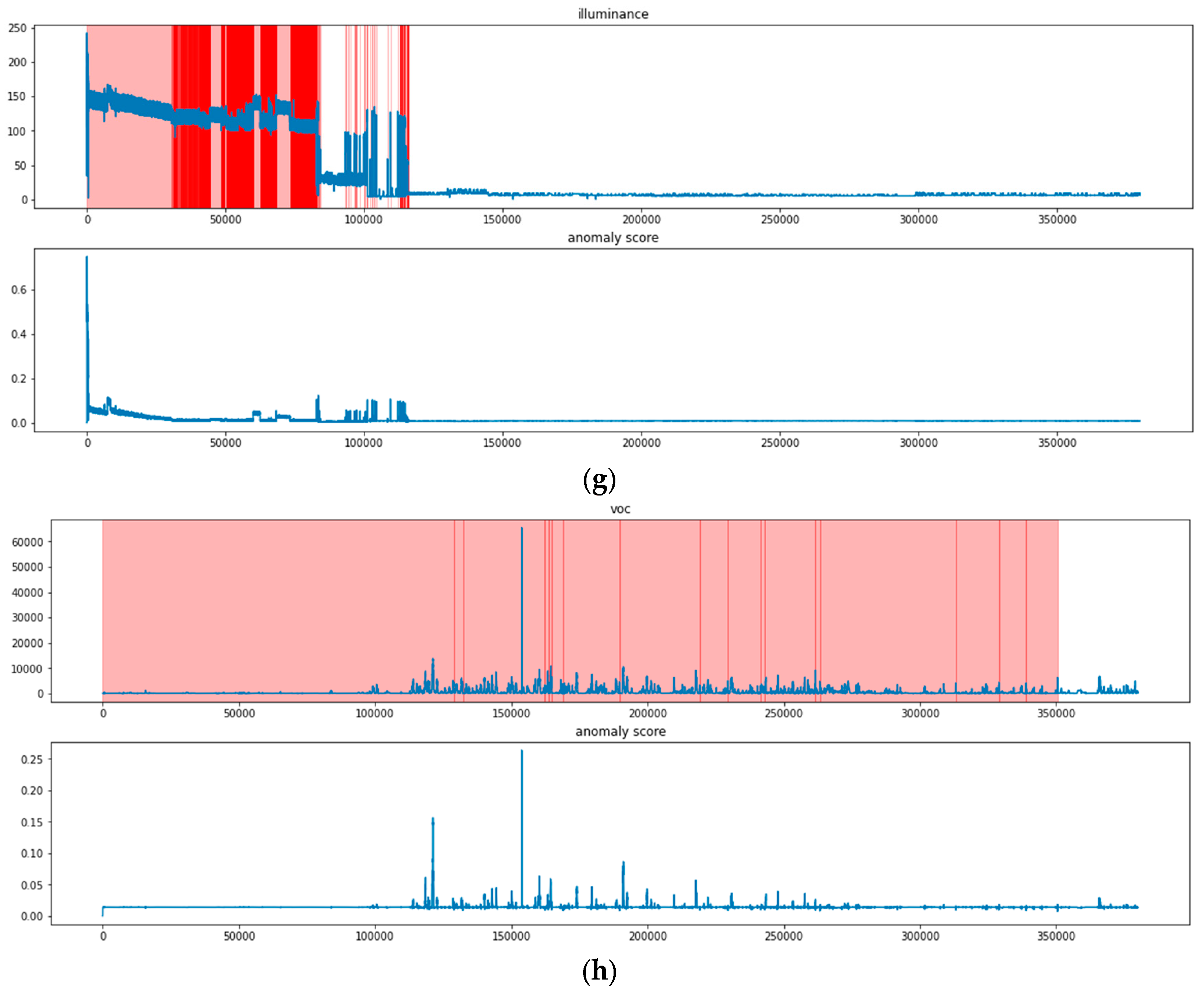
Task: Click the '0.25' y-axis tick label
Action: [32, 759]
